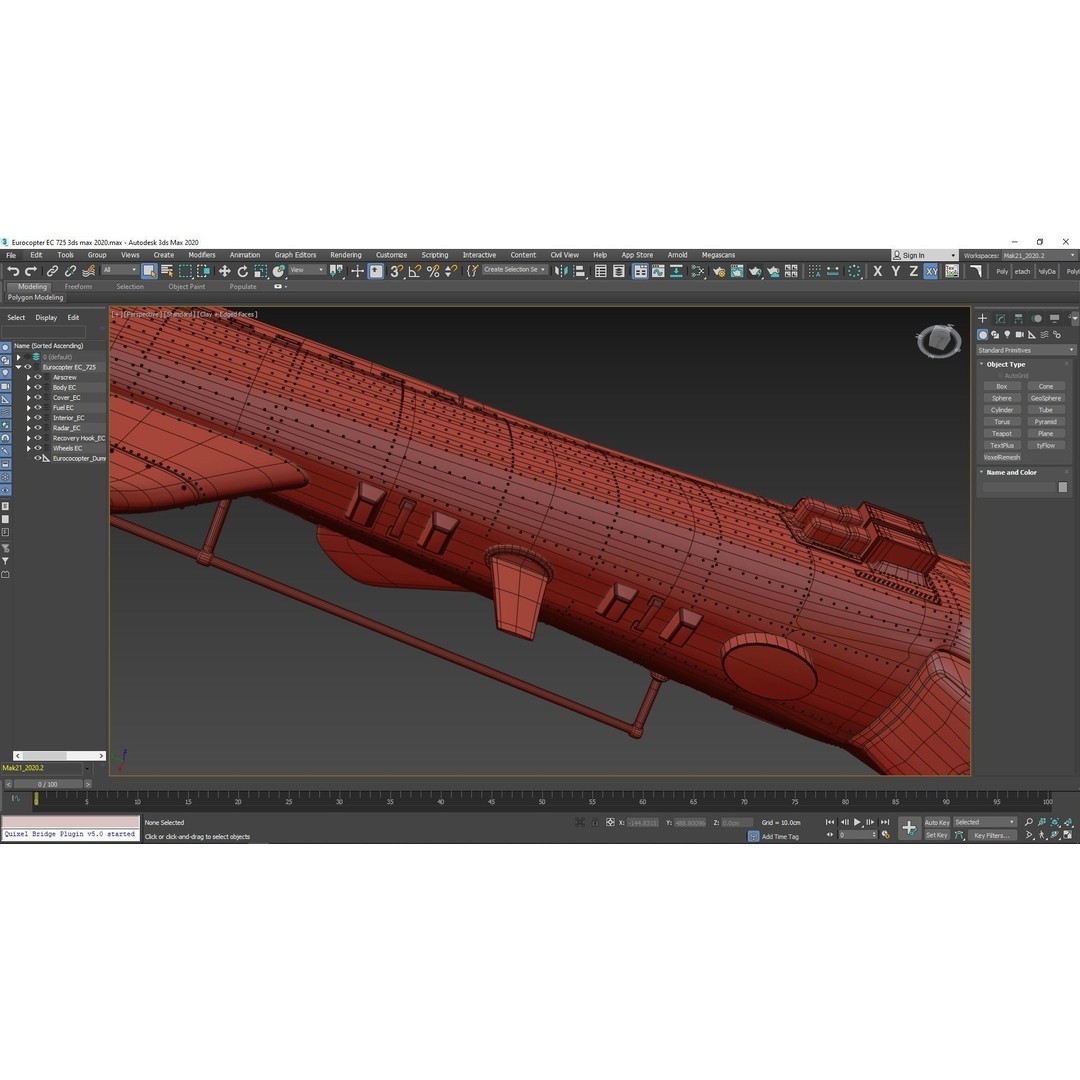Open the selection filter All dropdown
The height and width of the screenshot is (1080, 1080).
[x=120, y=270]
